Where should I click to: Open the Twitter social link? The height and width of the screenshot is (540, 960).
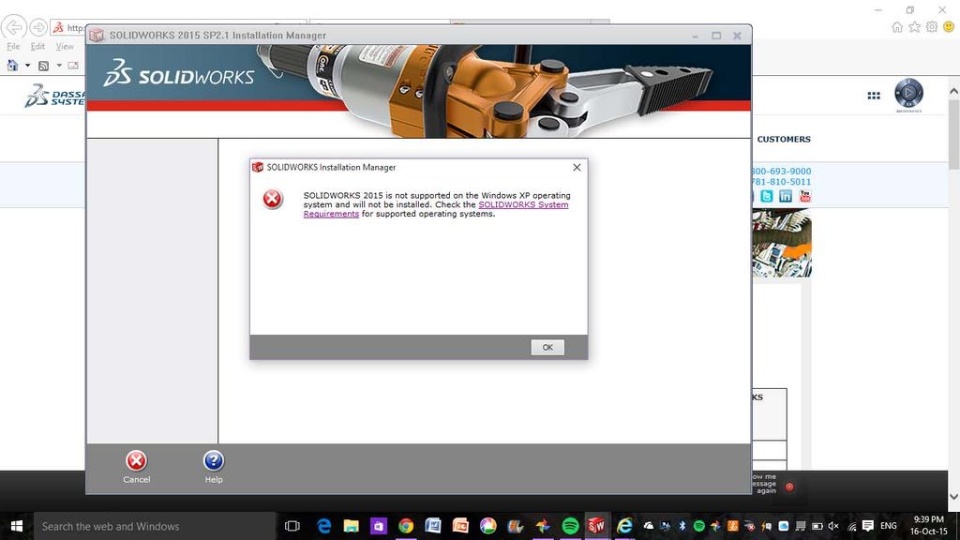pos(767,196)
